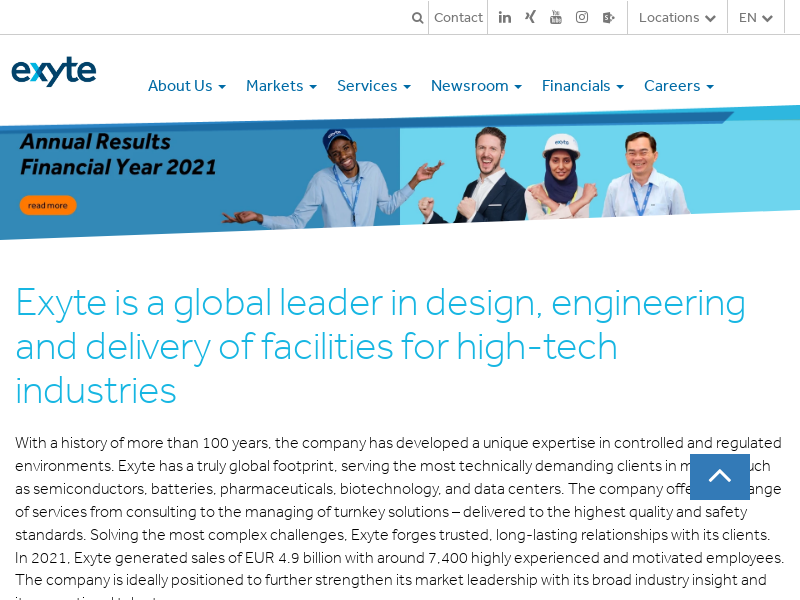
Task: Expand the Careers menu
Action: [x=679, y=86]
